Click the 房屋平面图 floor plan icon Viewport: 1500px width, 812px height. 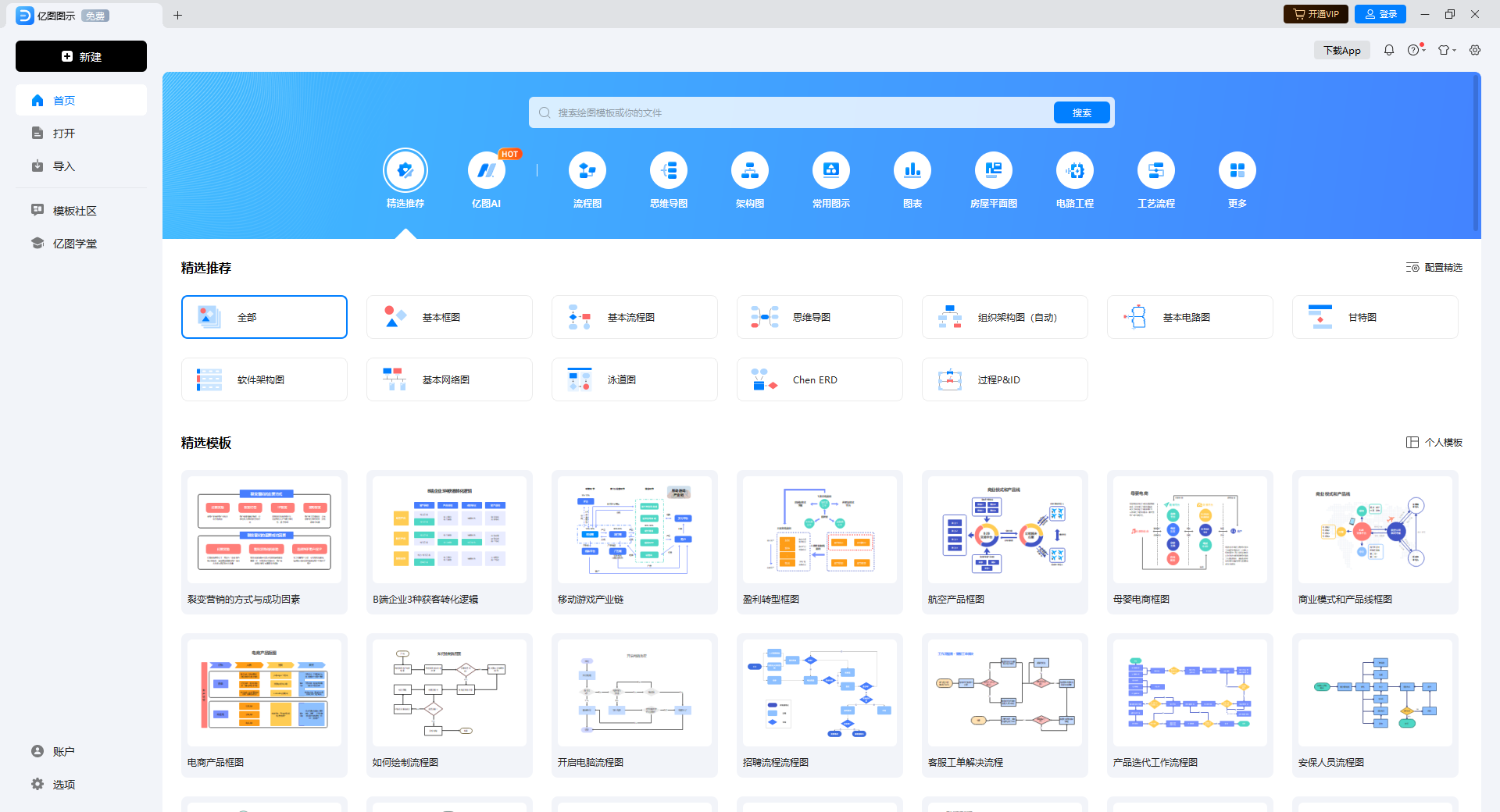point(993,171)
